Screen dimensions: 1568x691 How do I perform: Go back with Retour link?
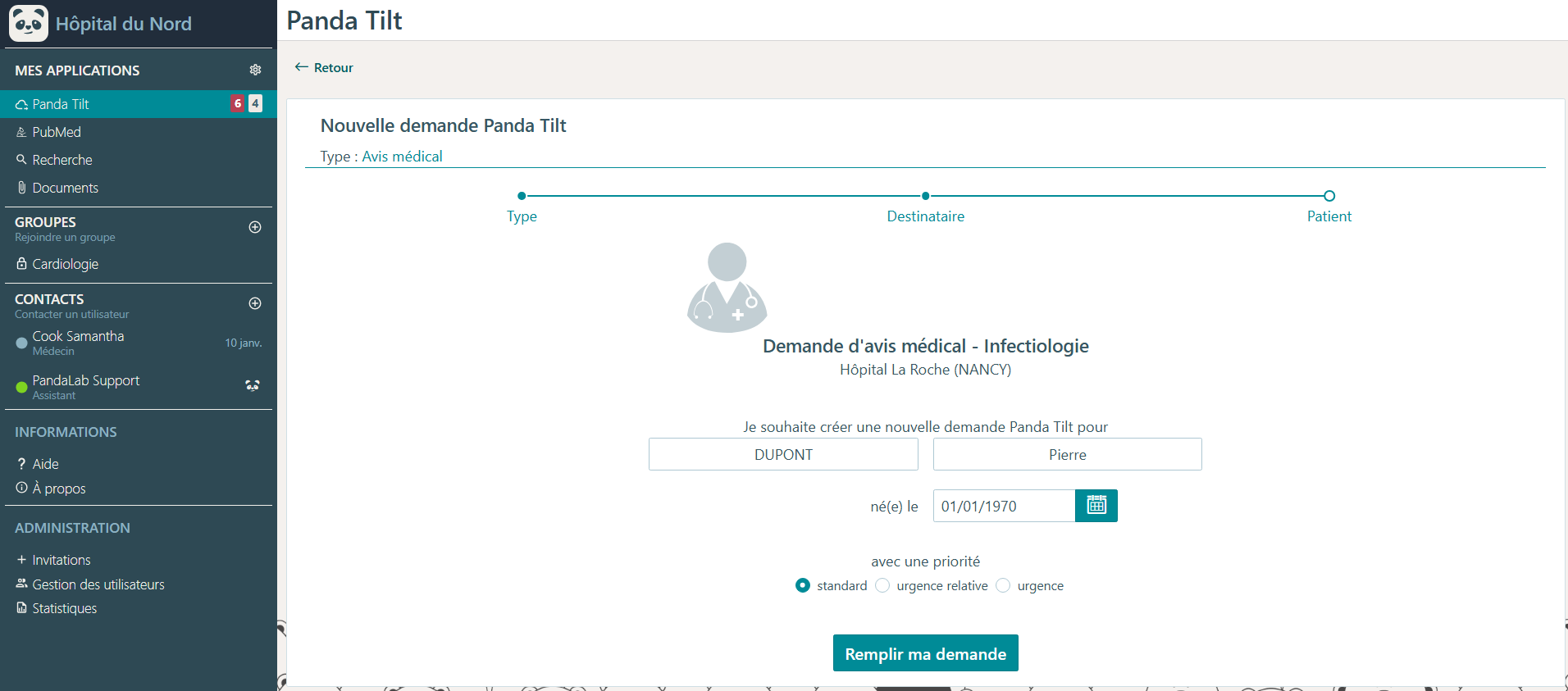point(324,67)
